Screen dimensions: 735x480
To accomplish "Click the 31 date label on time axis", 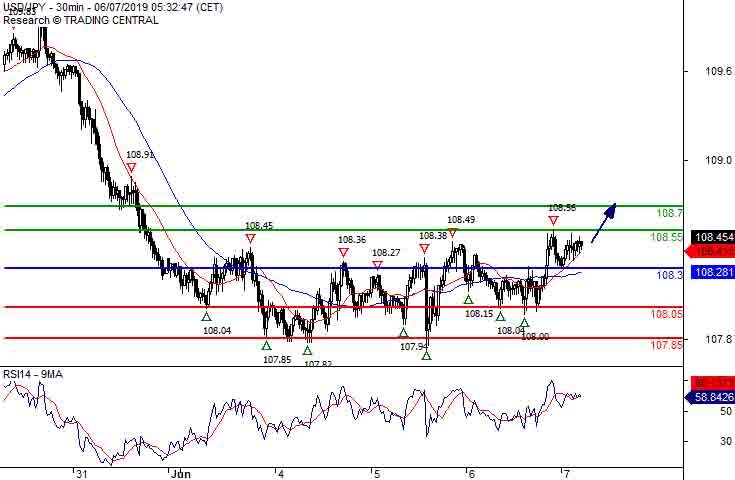I will pos(82,474).
